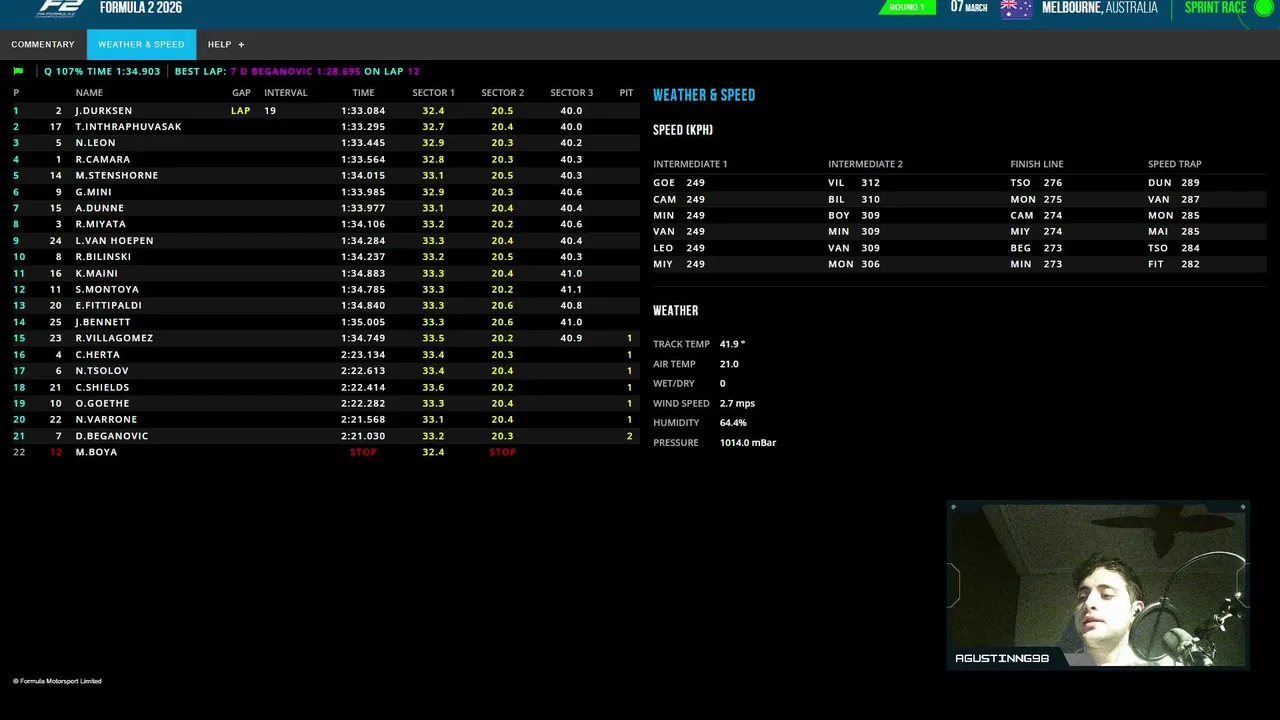Click the Pit column header

(626, 93)
